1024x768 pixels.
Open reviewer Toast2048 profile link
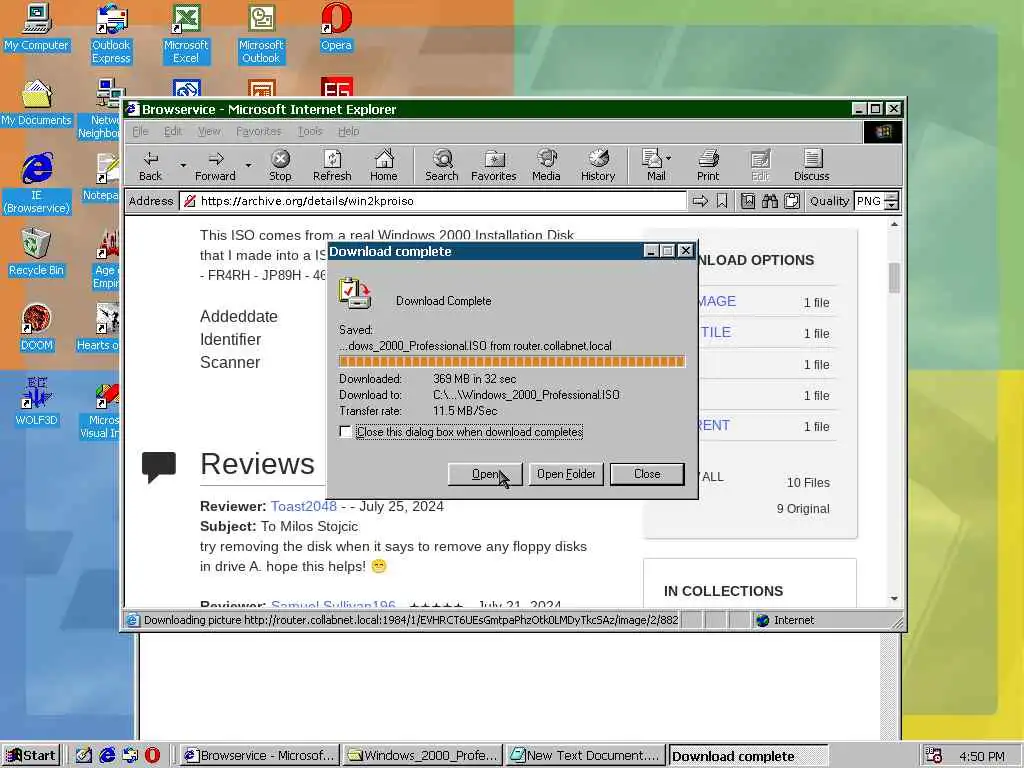point(304,506)
